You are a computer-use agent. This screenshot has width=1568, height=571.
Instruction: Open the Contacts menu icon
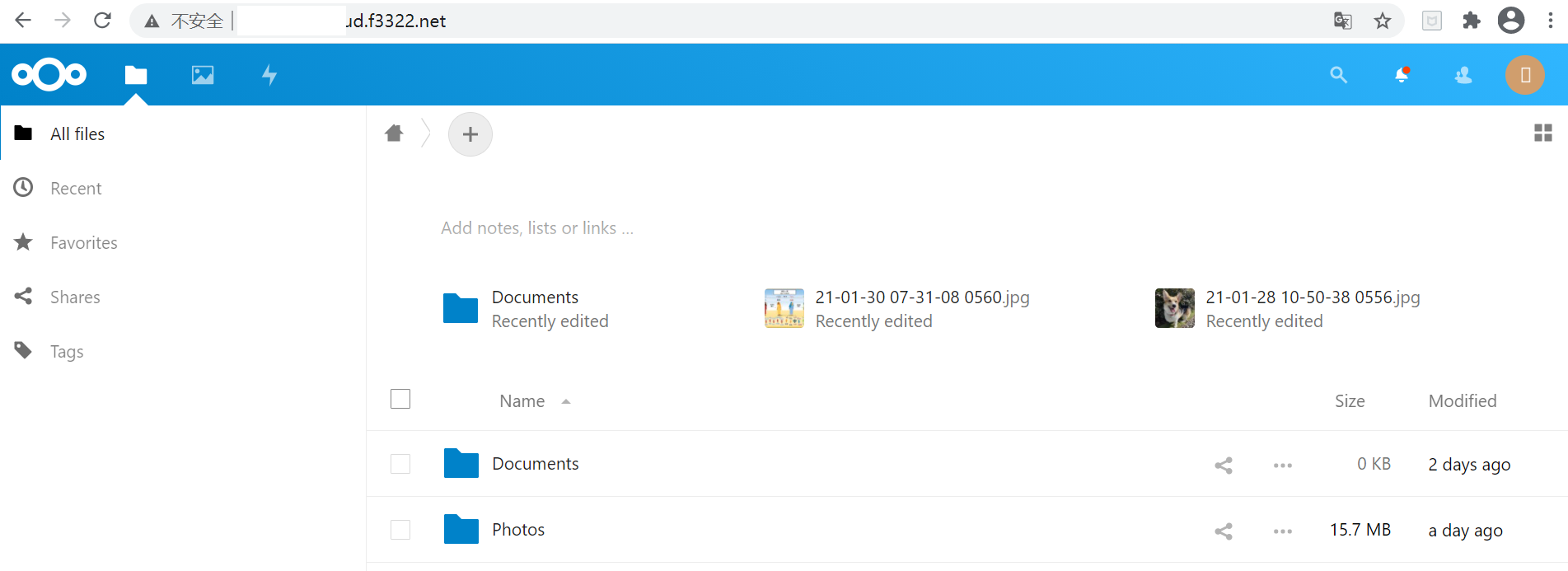click(1463, 75)
